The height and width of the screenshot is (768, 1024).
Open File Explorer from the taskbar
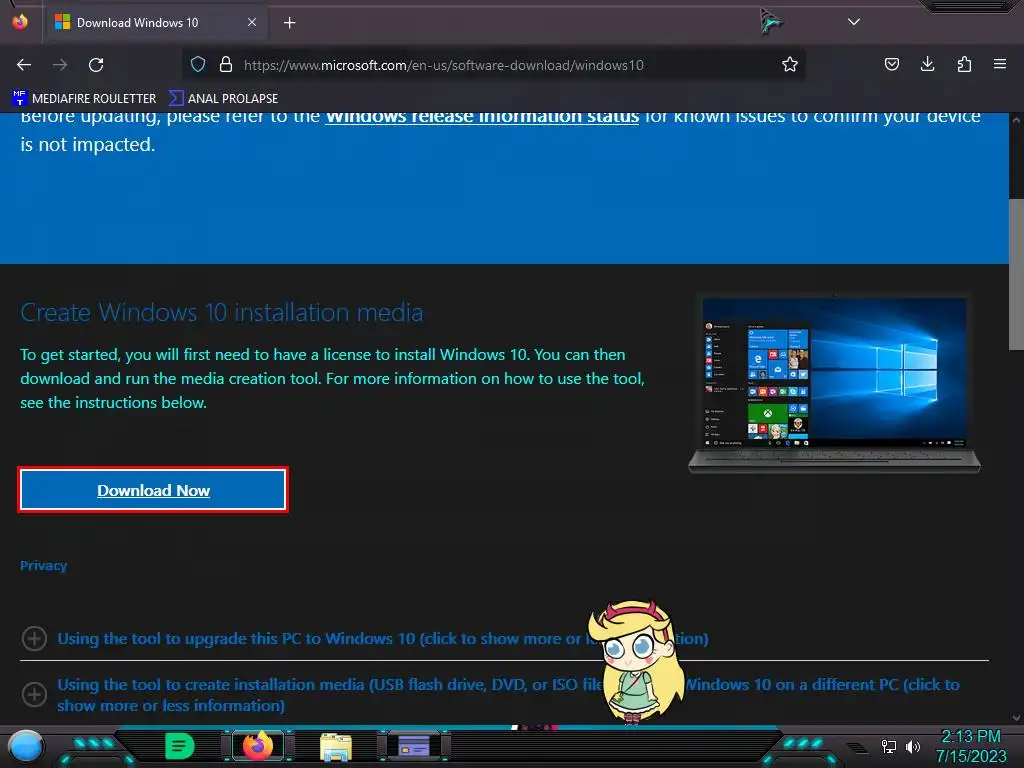(336, 746)
